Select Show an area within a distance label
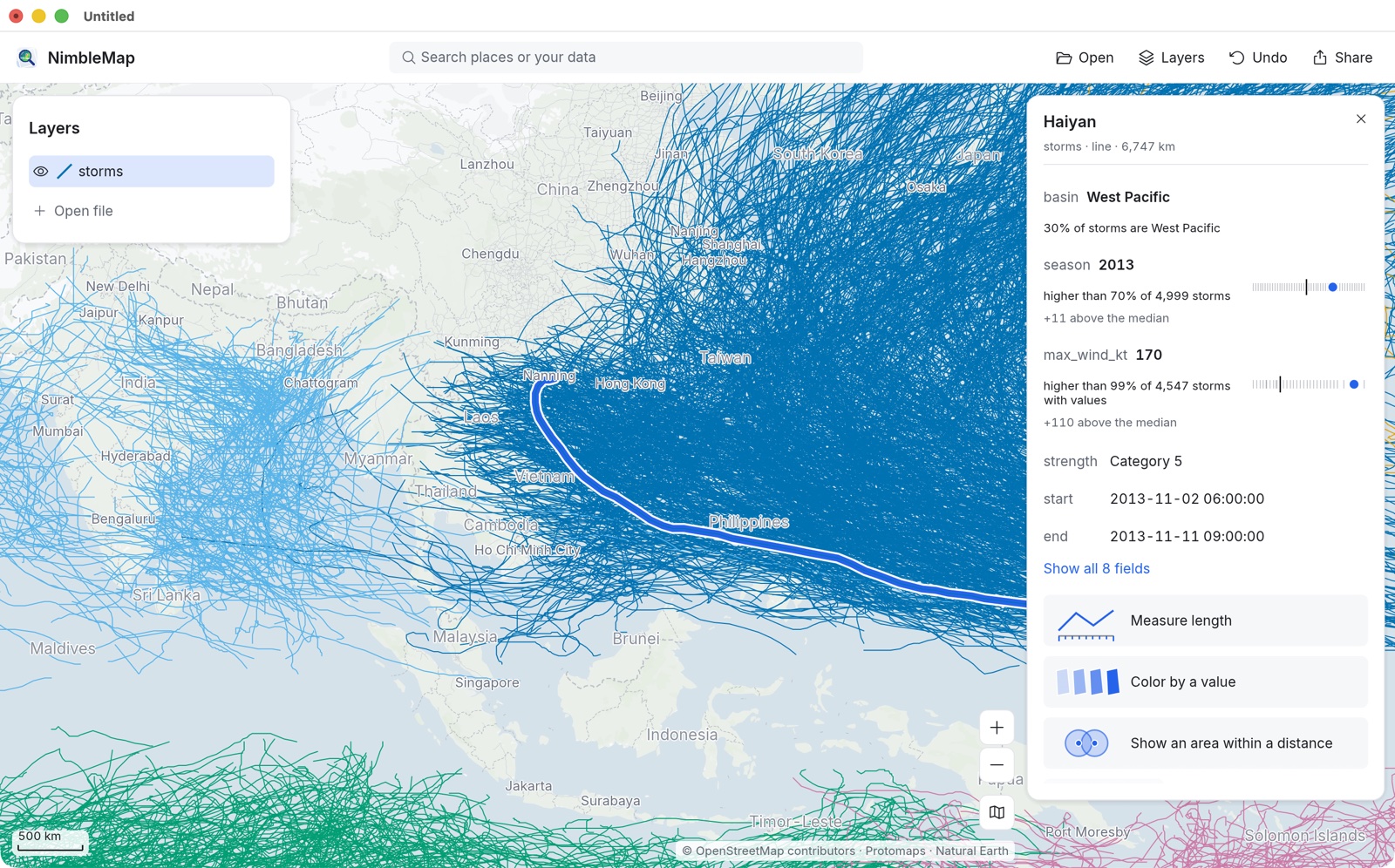 pos(1231,743)
